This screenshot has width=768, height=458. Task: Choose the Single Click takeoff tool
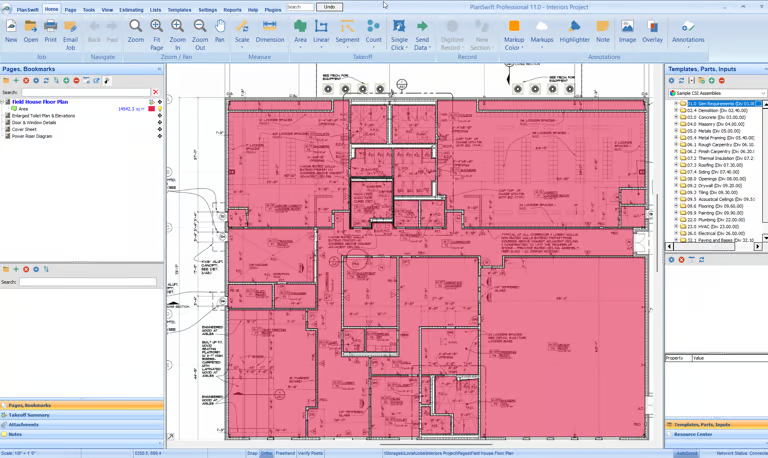[x=399, y=35]
